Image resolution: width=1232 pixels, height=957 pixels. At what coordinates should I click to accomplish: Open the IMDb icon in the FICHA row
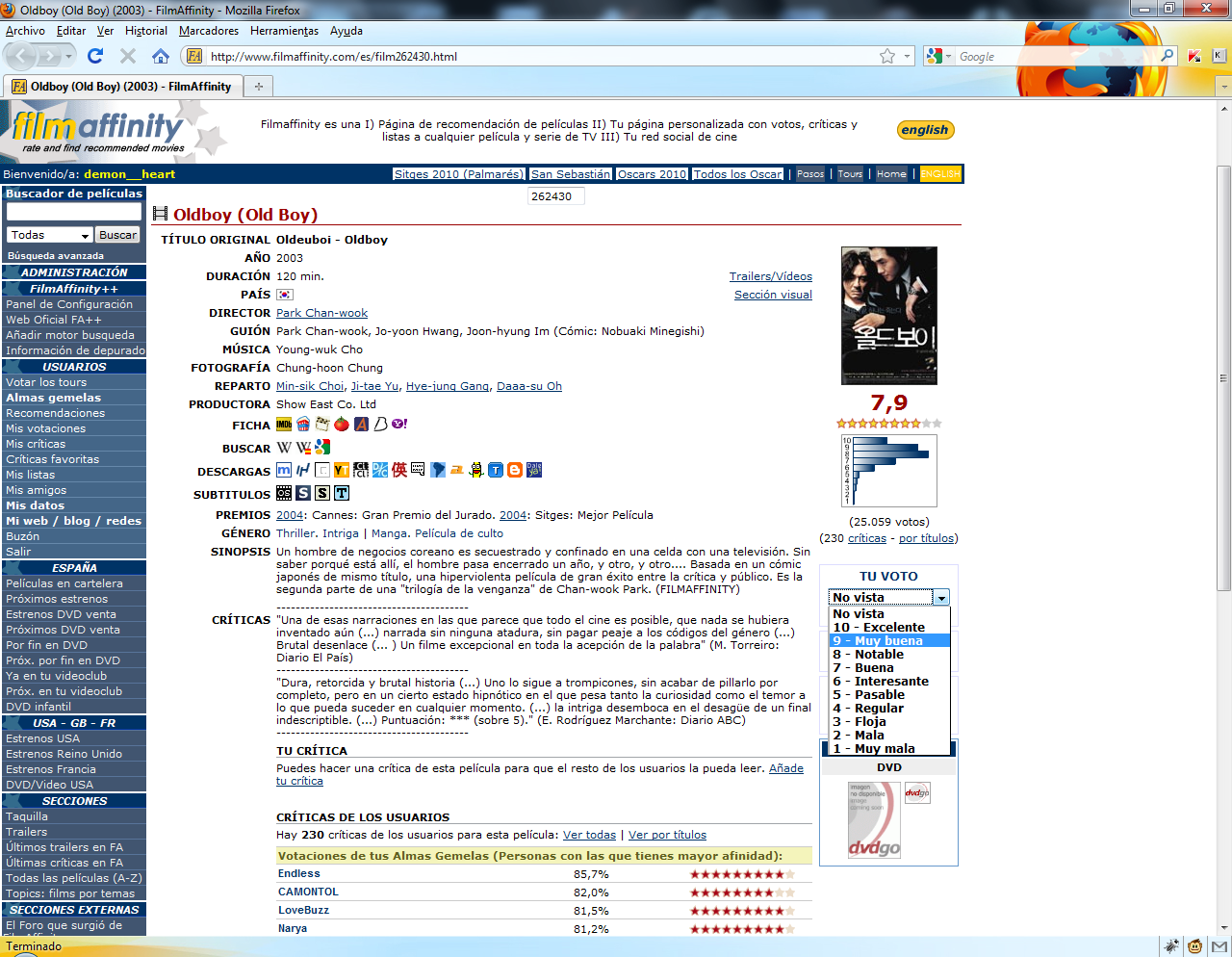(x=284, y=425)
